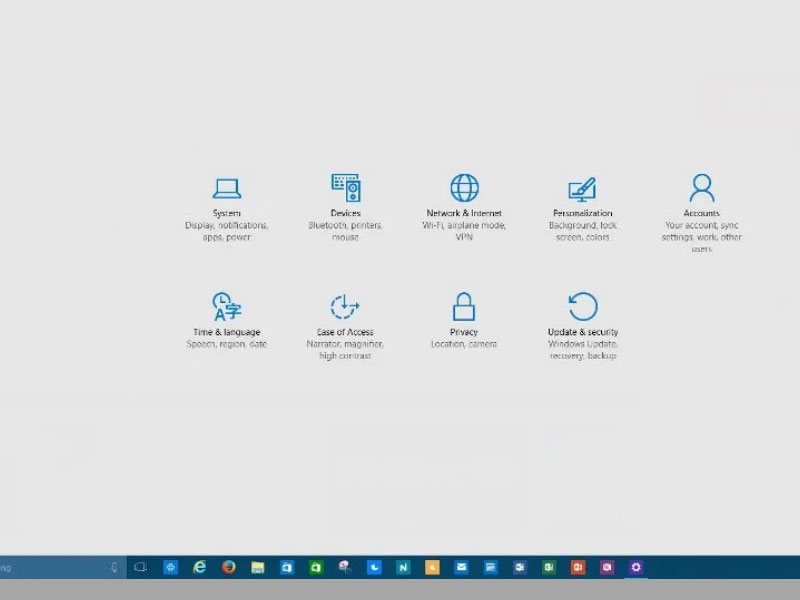Open PowerPoint from the taskbar

tap(578, 567)
